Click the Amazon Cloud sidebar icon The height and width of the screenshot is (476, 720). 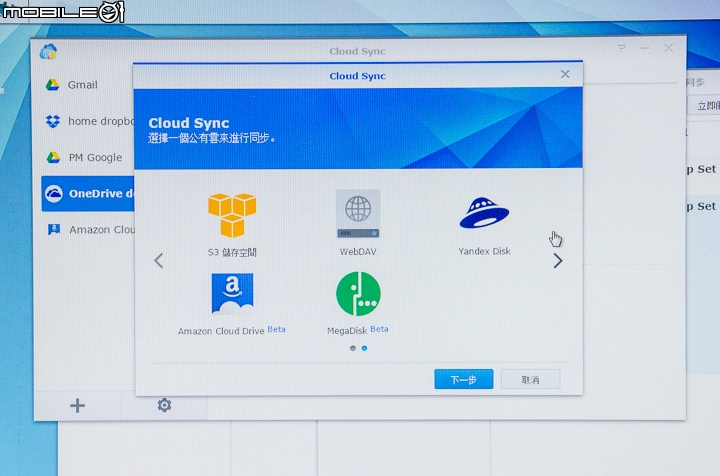tap(54, 230)
